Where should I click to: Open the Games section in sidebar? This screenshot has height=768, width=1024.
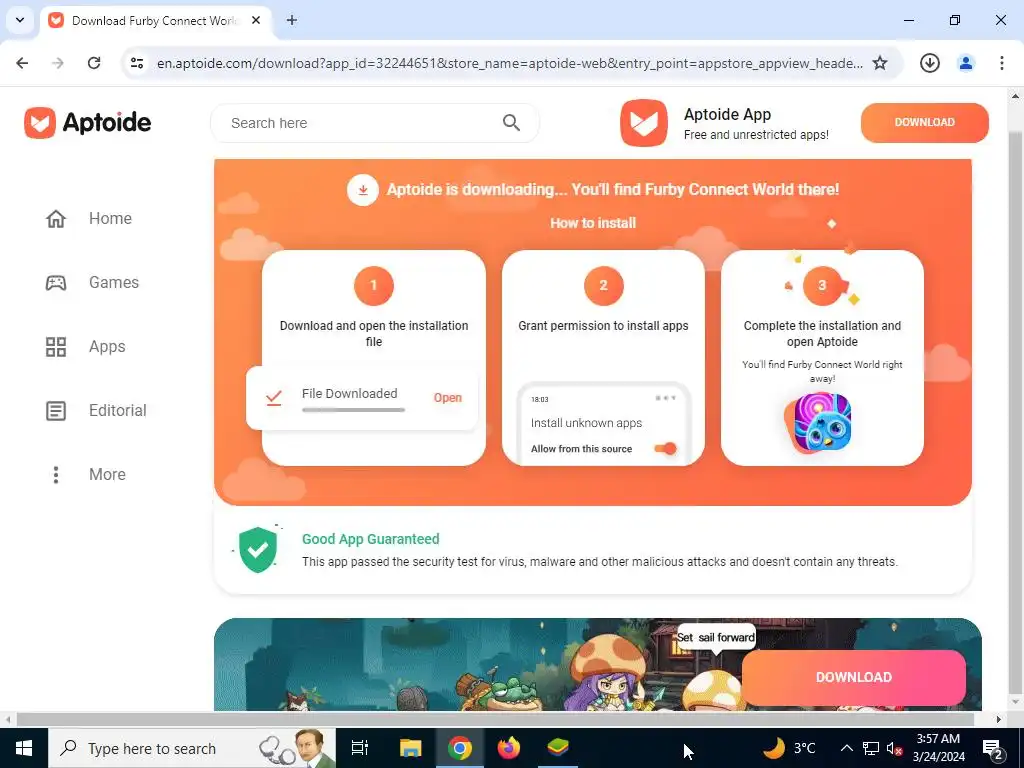click(x=92, y=282)
